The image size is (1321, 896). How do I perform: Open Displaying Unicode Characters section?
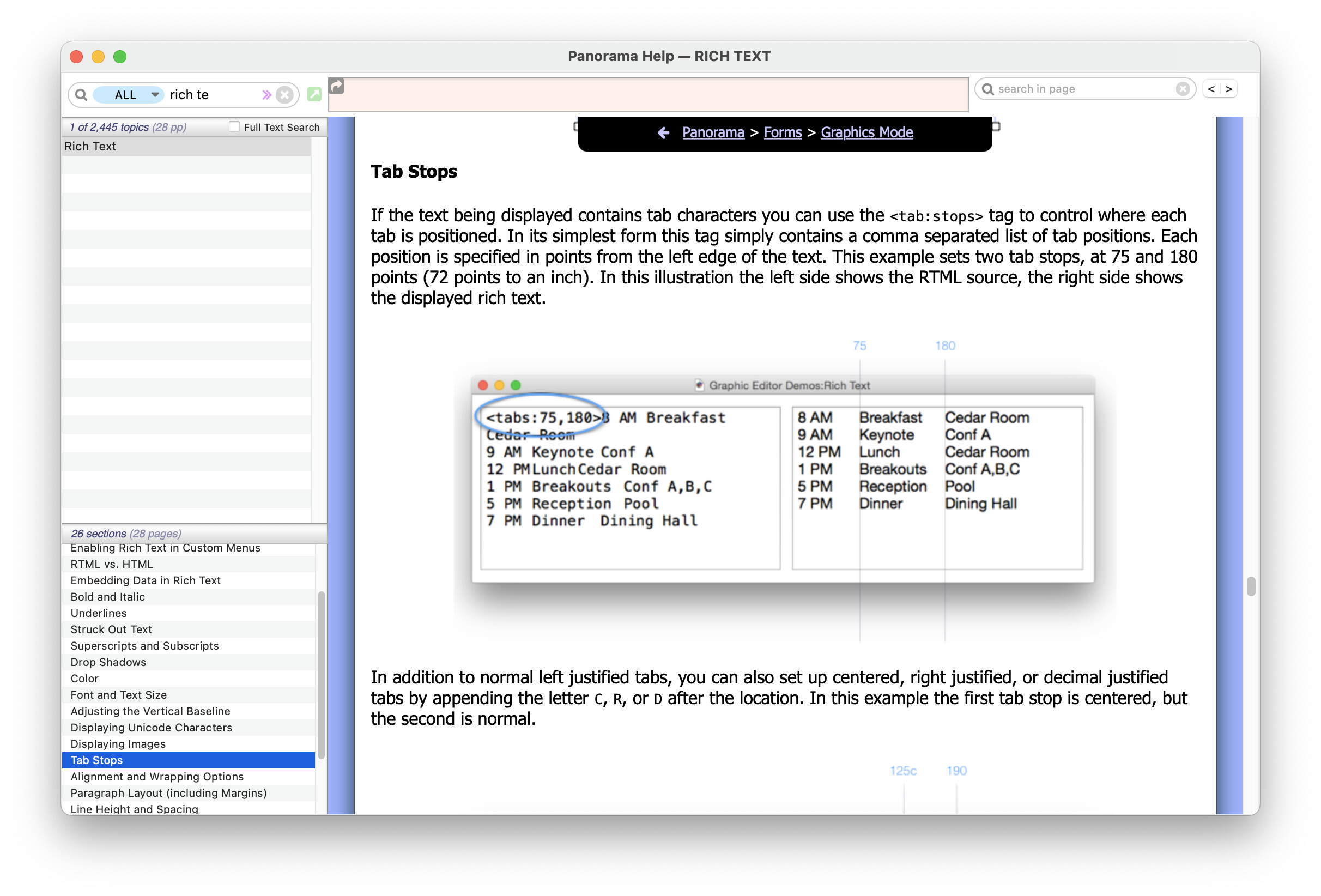188,727
